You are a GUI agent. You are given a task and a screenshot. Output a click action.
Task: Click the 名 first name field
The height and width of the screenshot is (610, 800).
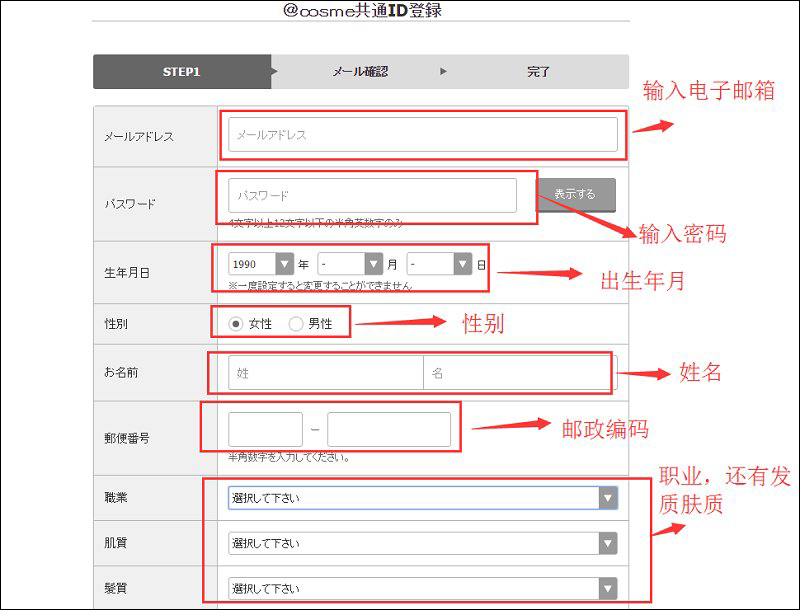click(x=518, y=373)
